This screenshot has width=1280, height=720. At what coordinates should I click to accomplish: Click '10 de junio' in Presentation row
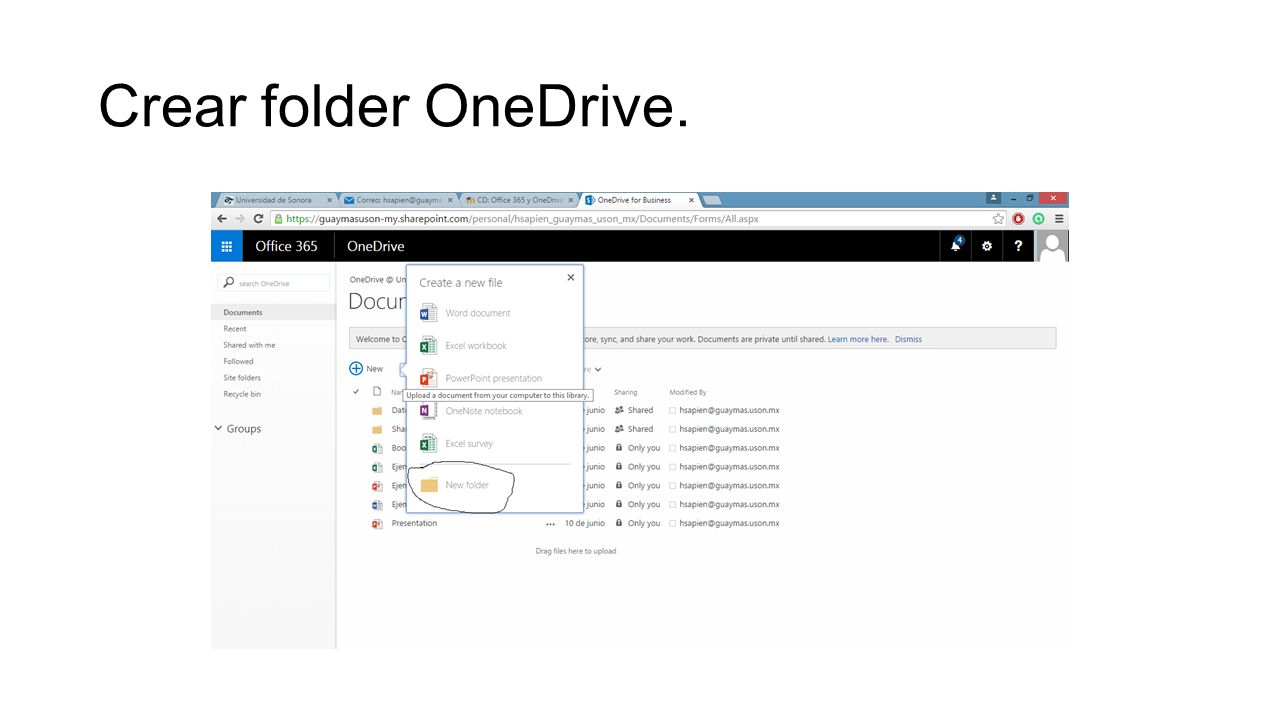(585, 523)
